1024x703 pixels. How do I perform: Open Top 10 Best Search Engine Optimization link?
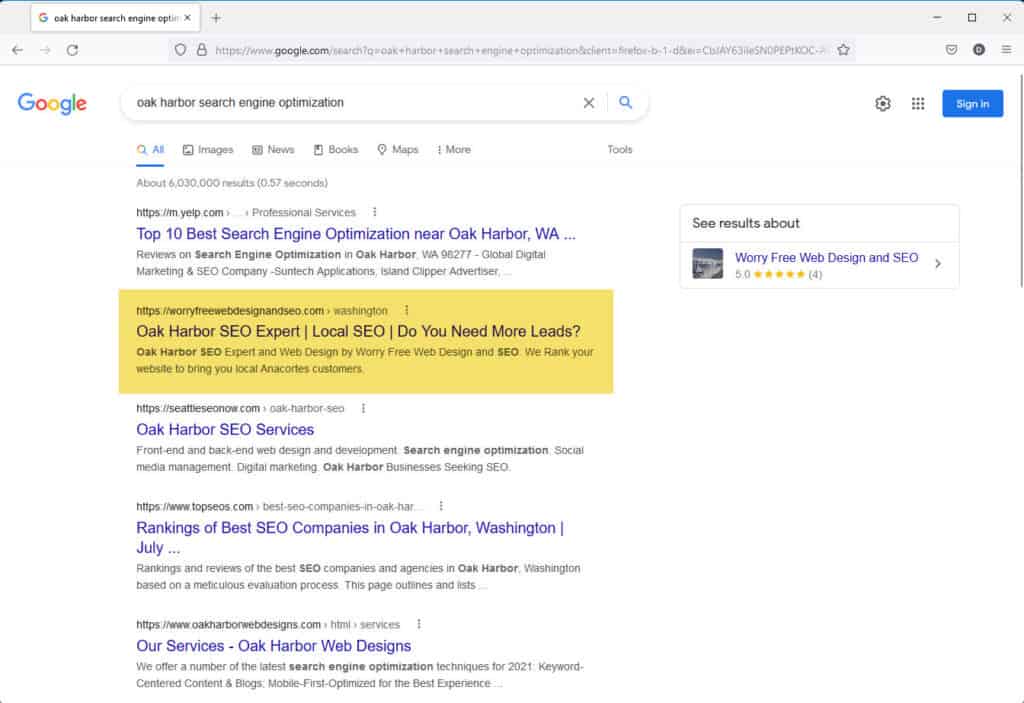click(x=356, y=234)
